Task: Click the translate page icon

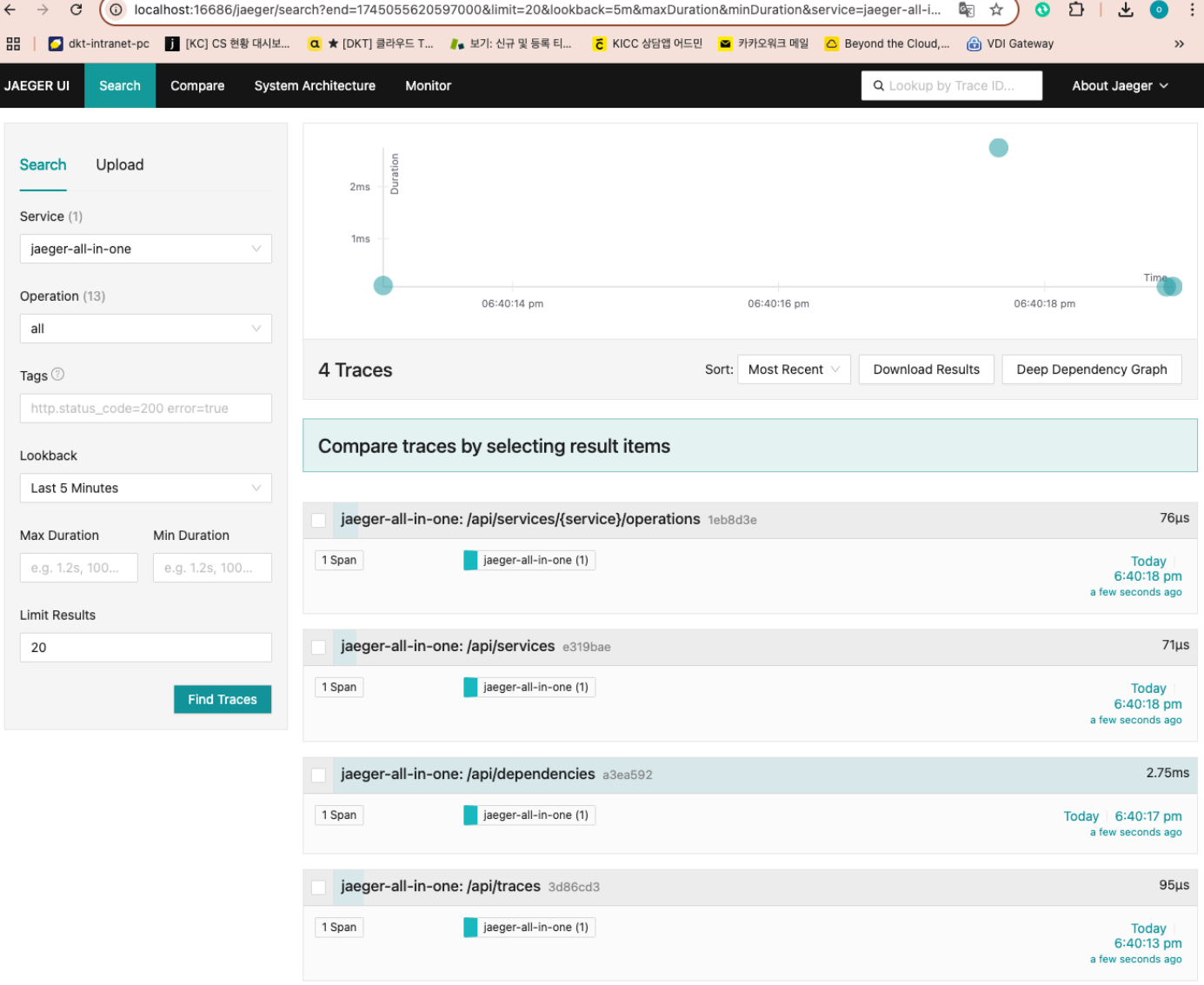Action: [966, 10]
